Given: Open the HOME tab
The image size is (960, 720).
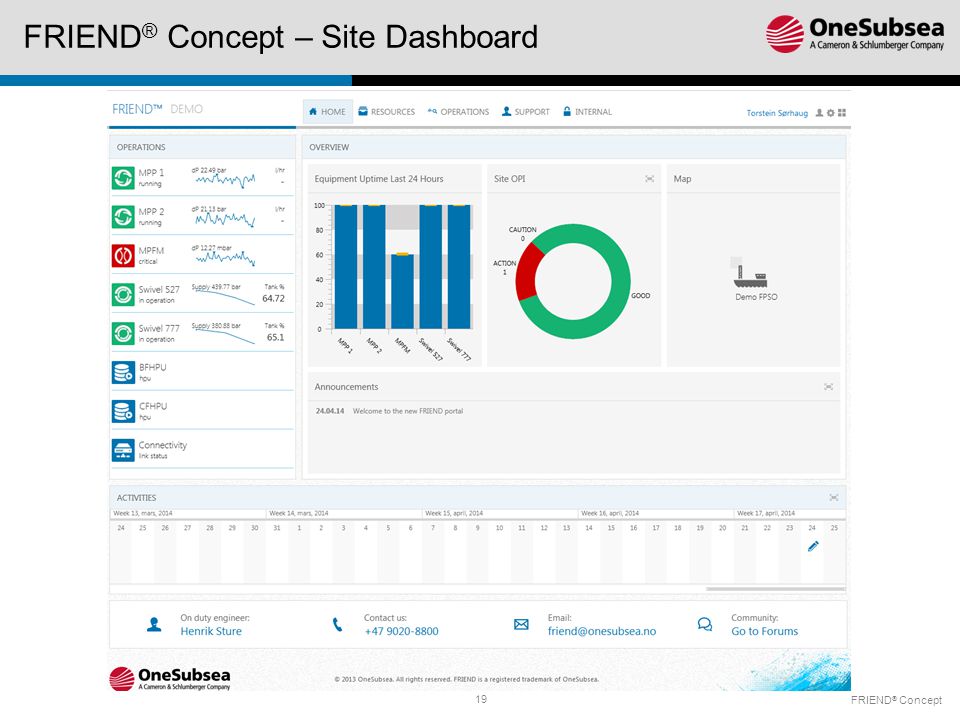Looking at the screenshot, I should click(328, 111).
